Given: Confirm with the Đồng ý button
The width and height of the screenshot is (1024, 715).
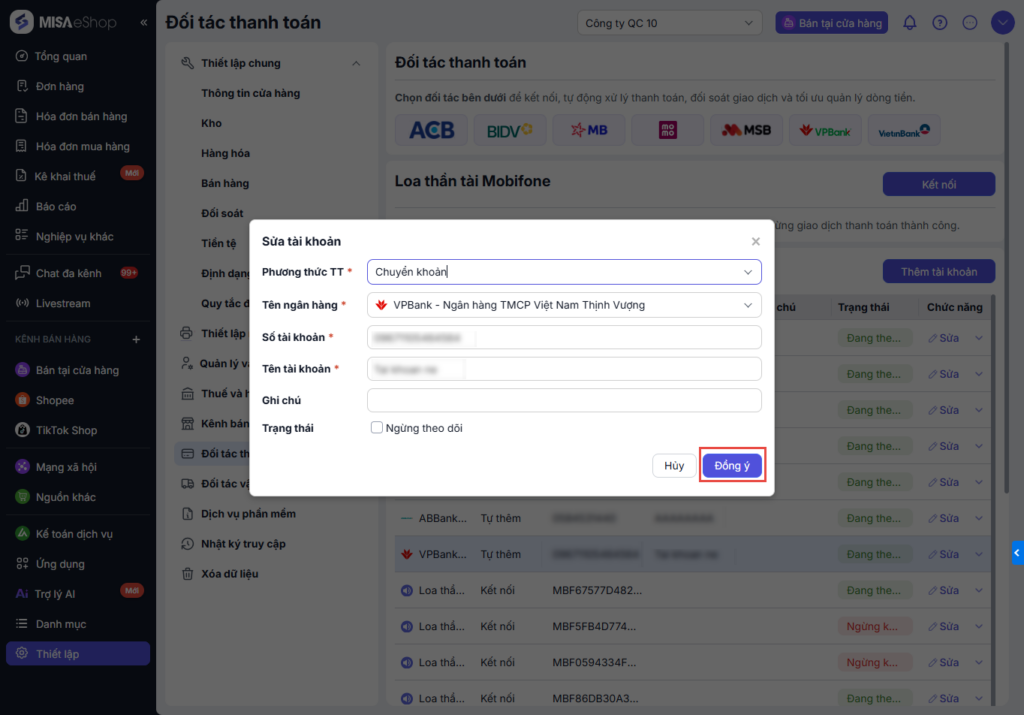Looking at the screenshot, I should 732,466.
